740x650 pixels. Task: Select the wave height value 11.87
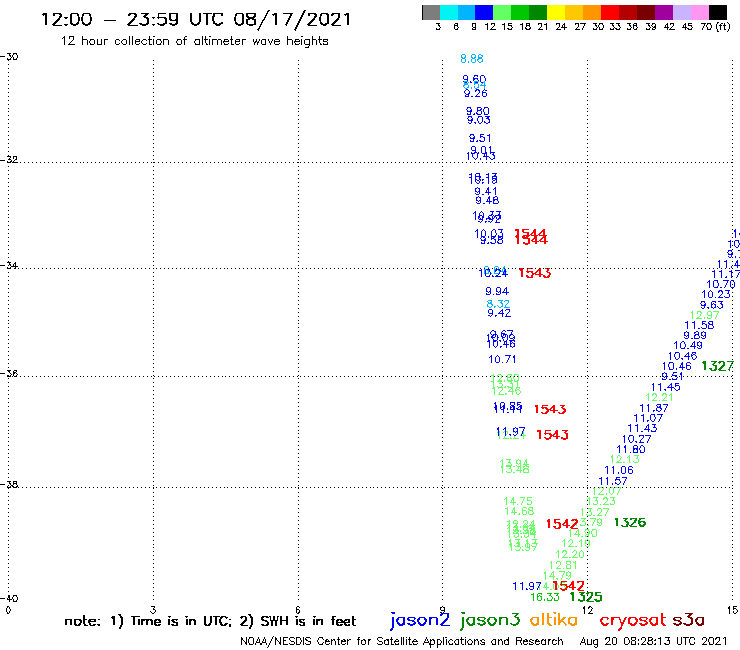(x=654, y=408)
